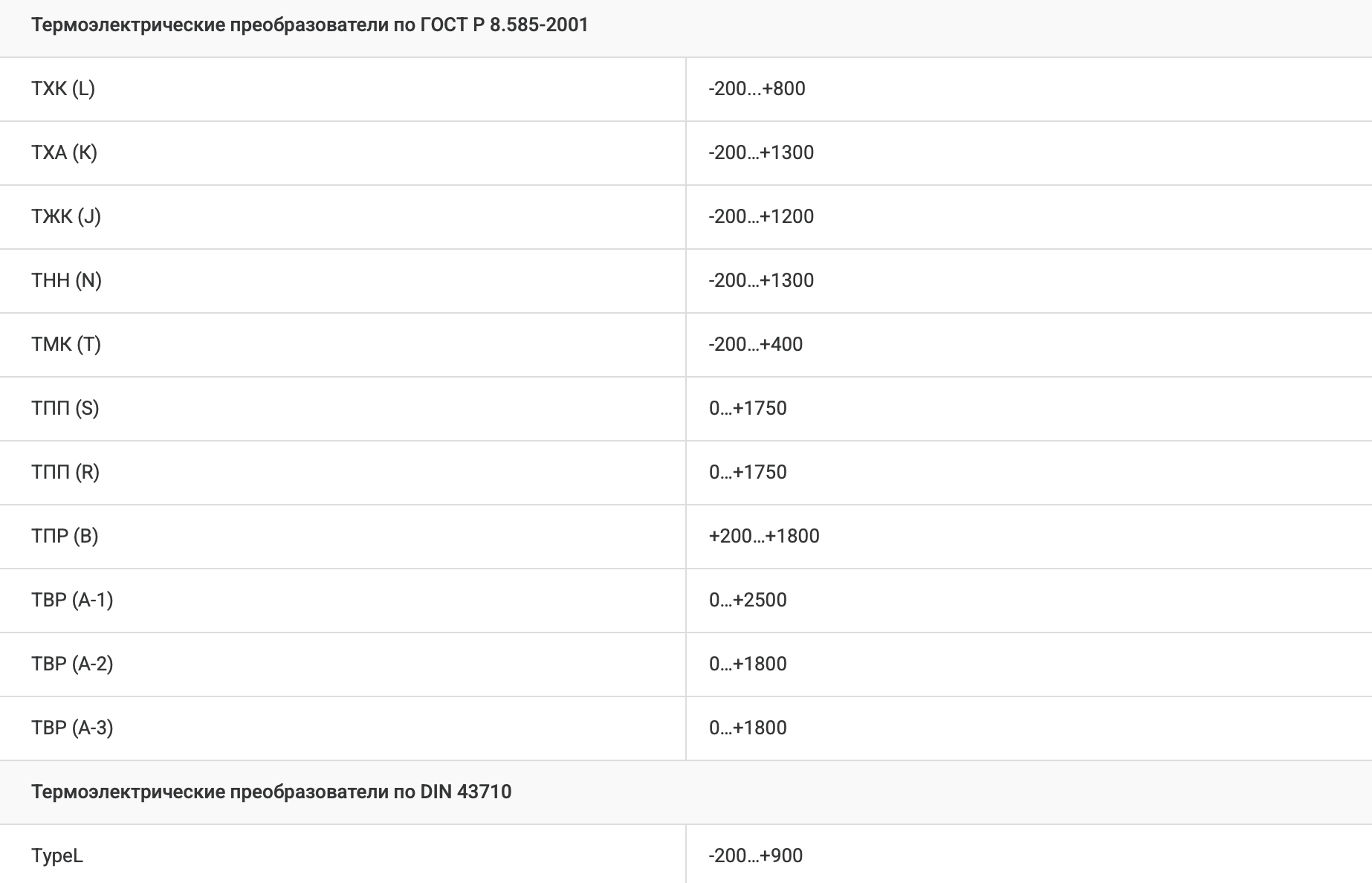This screenshot has width=1372, height=883.
Task: Select the -200...+1200 temperature range
Action: click(x=761, y=217)
